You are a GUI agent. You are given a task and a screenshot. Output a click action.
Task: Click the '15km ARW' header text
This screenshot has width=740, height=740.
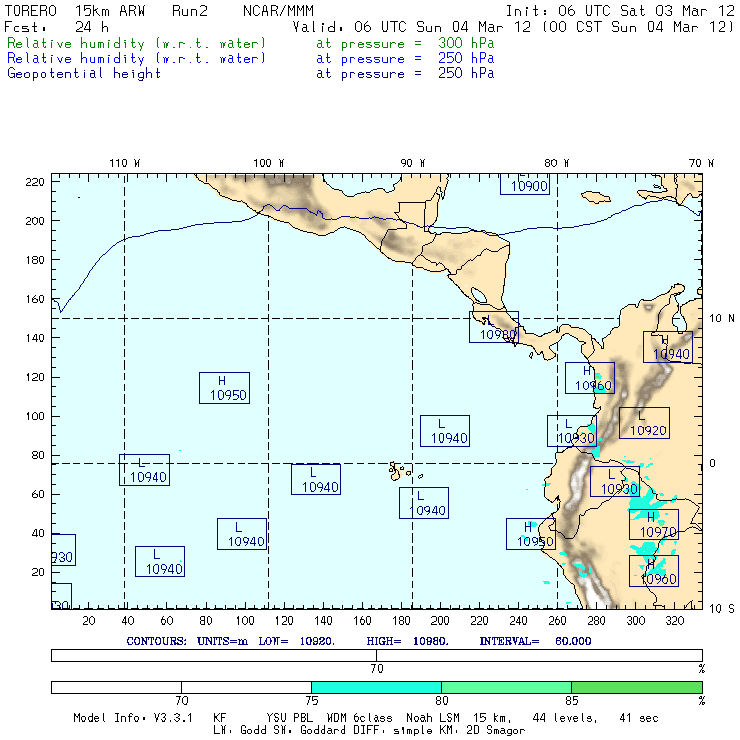(109, 11)
